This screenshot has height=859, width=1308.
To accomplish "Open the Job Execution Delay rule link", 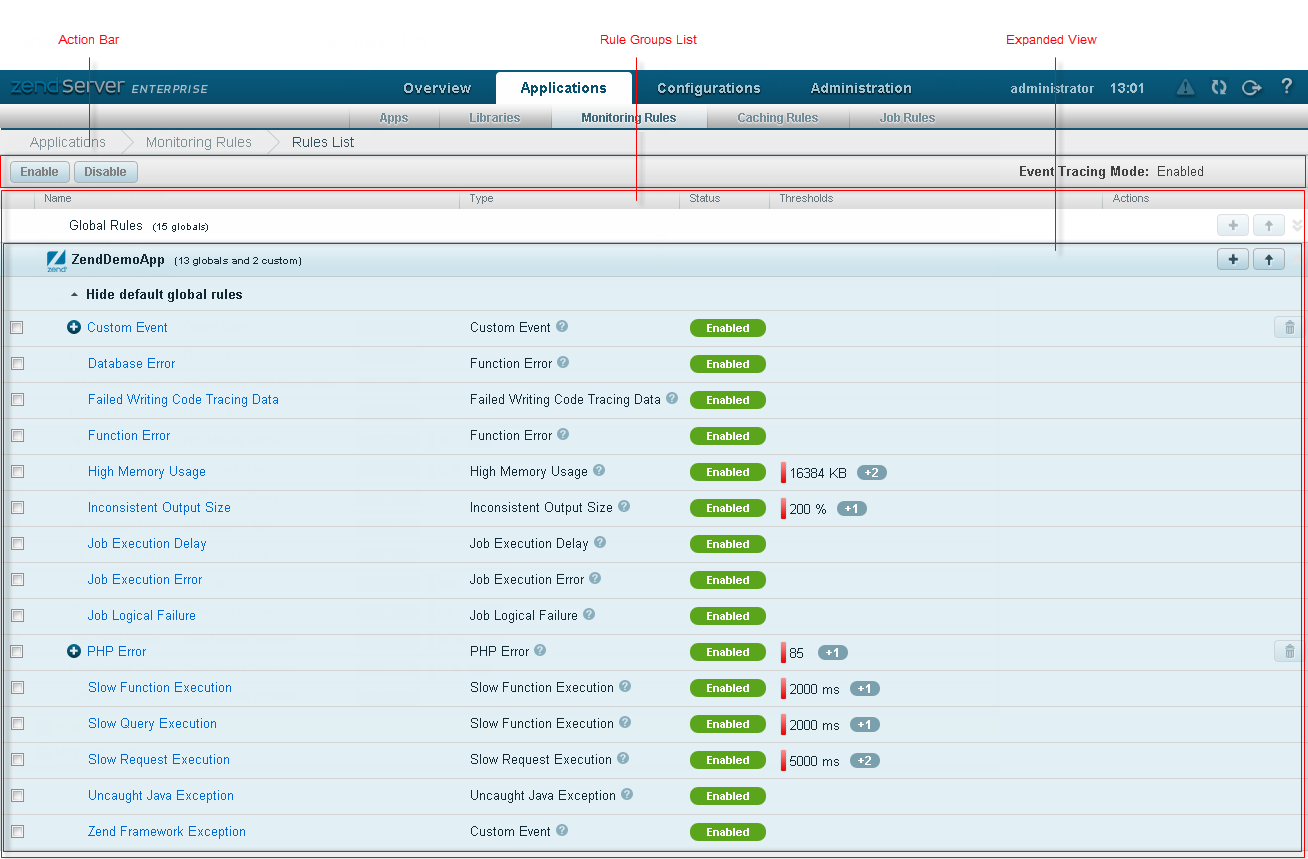I will pos(147,543).
